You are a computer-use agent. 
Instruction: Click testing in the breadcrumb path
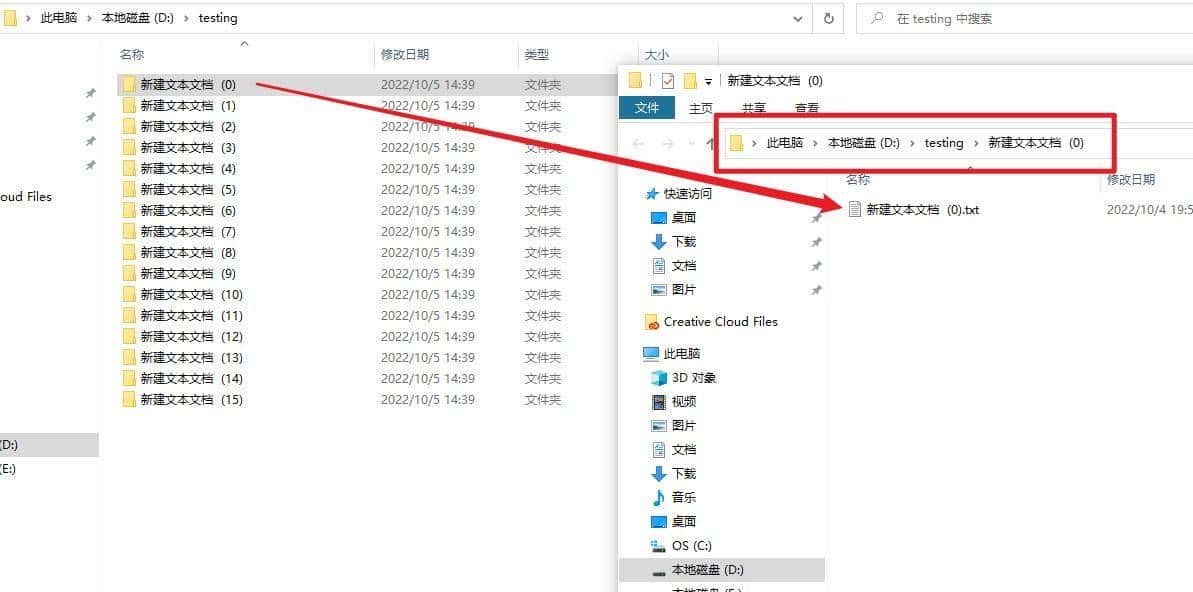pos(217,17)
